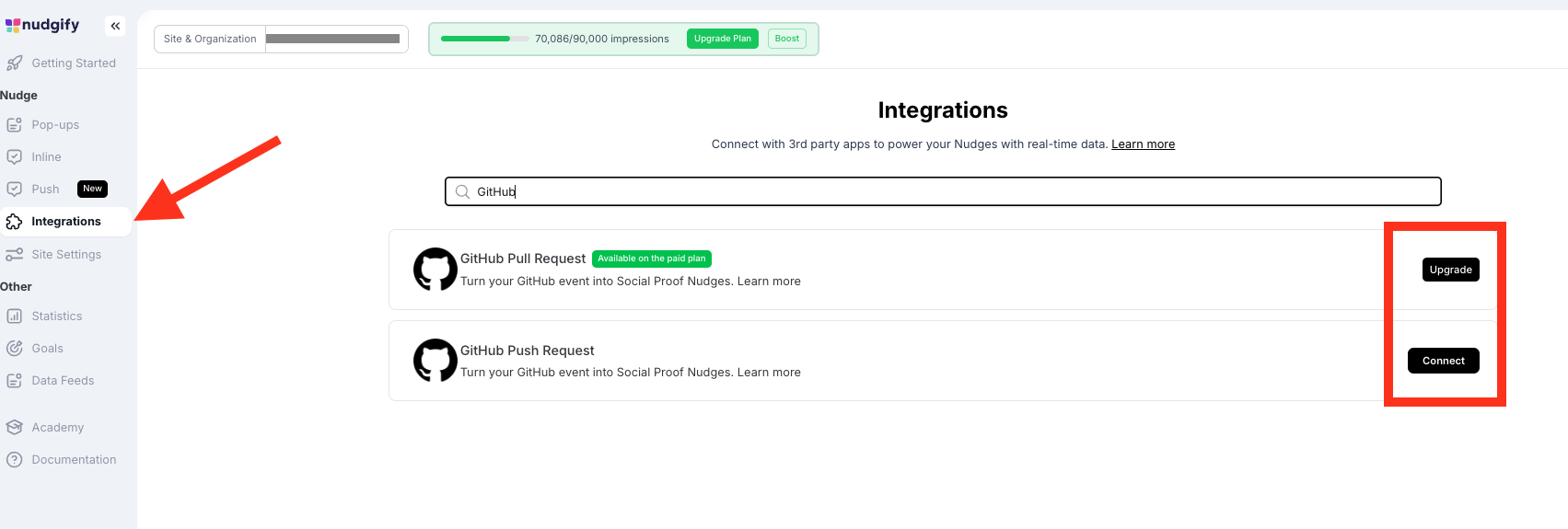
Task: Click the search magnifier icon
Action: click(x=462, y=191)
